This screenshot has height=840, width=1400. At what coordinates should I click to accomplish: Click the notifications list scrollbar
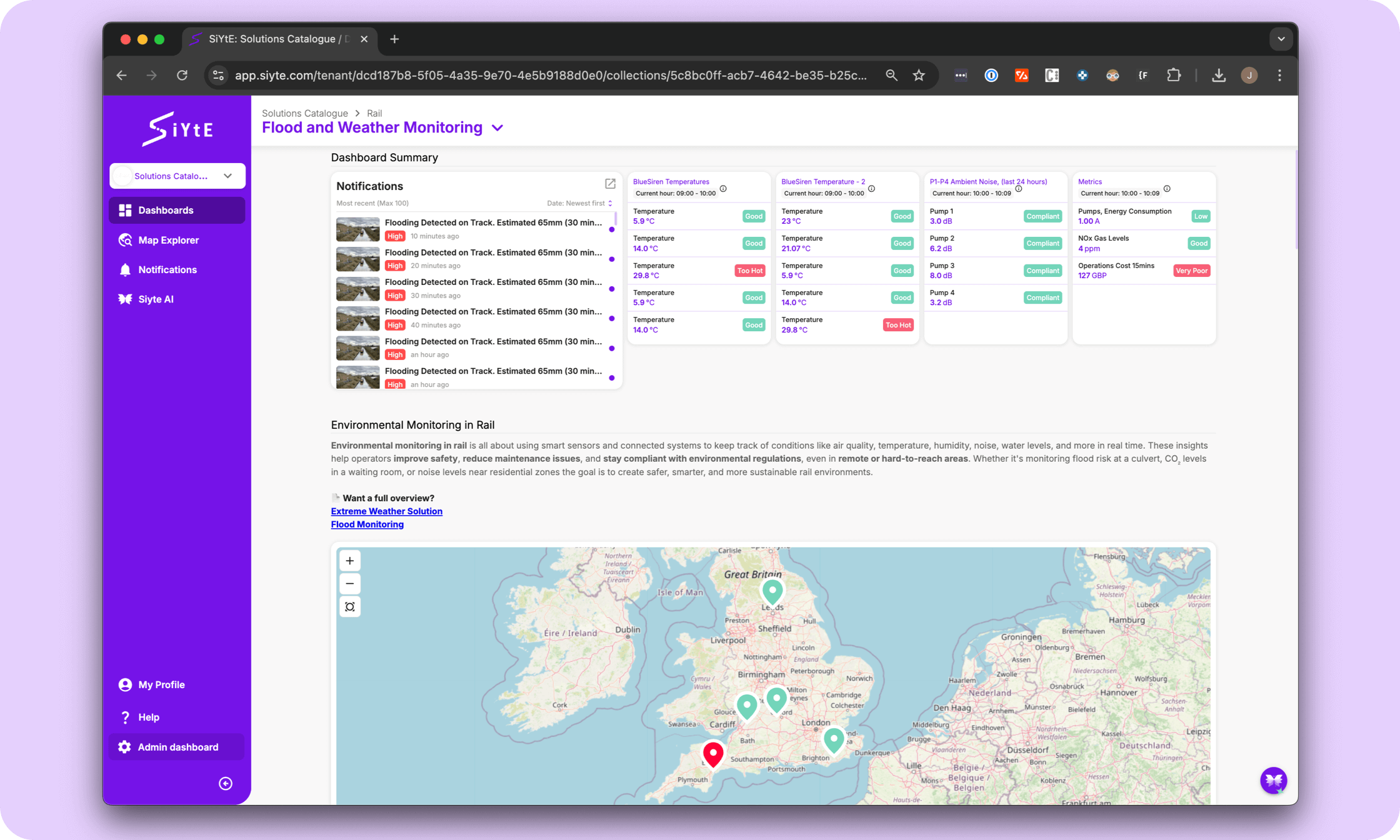click(616, 219)
